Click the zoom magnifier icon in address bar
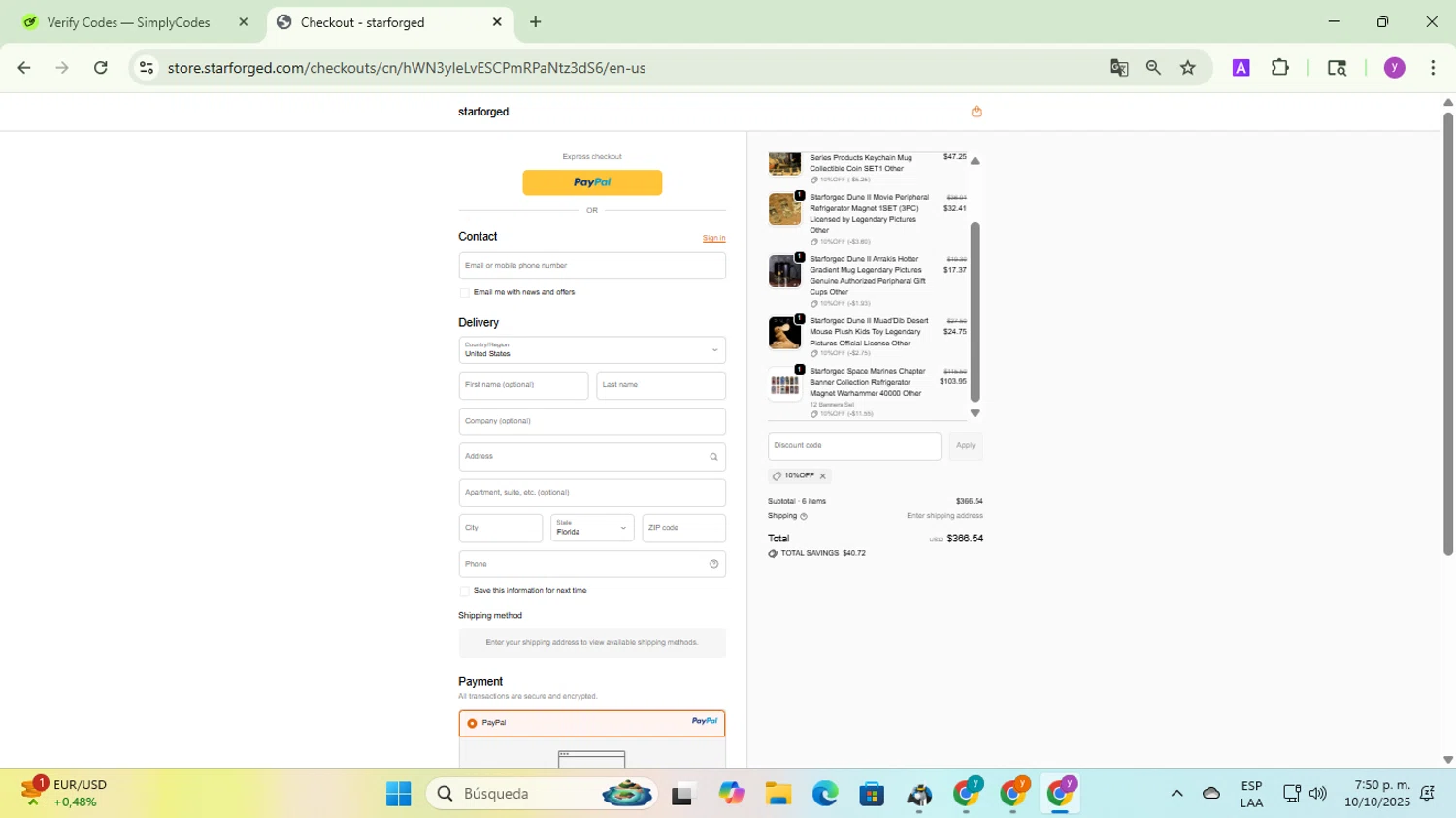The height and width of the screenshot is (818, 1456). point(1153,68)
